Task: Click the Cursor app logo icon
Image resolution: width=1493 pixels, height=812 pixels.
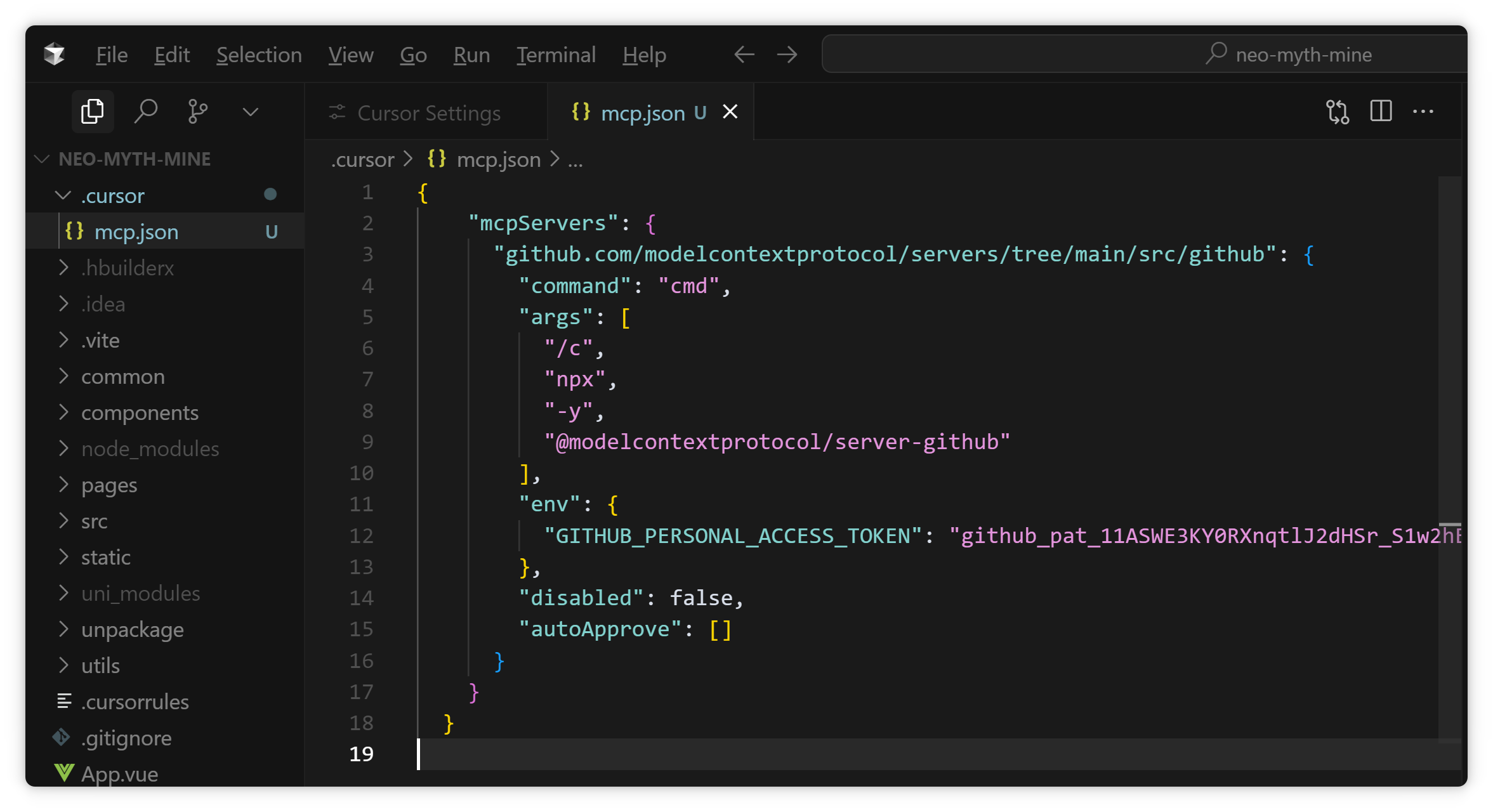Action: tap(55, 55)
